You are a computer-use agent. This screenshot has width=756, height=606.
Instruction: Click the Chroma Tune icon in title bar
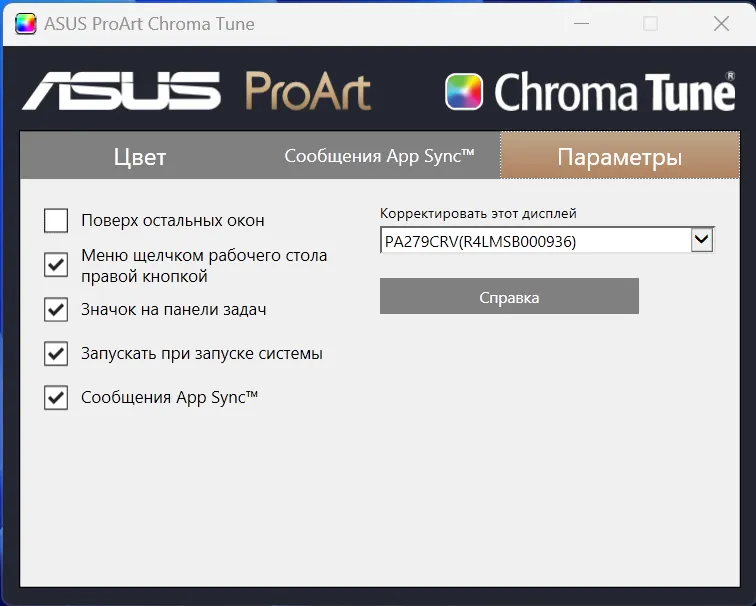pyautogui.click(x=25, y=24)
